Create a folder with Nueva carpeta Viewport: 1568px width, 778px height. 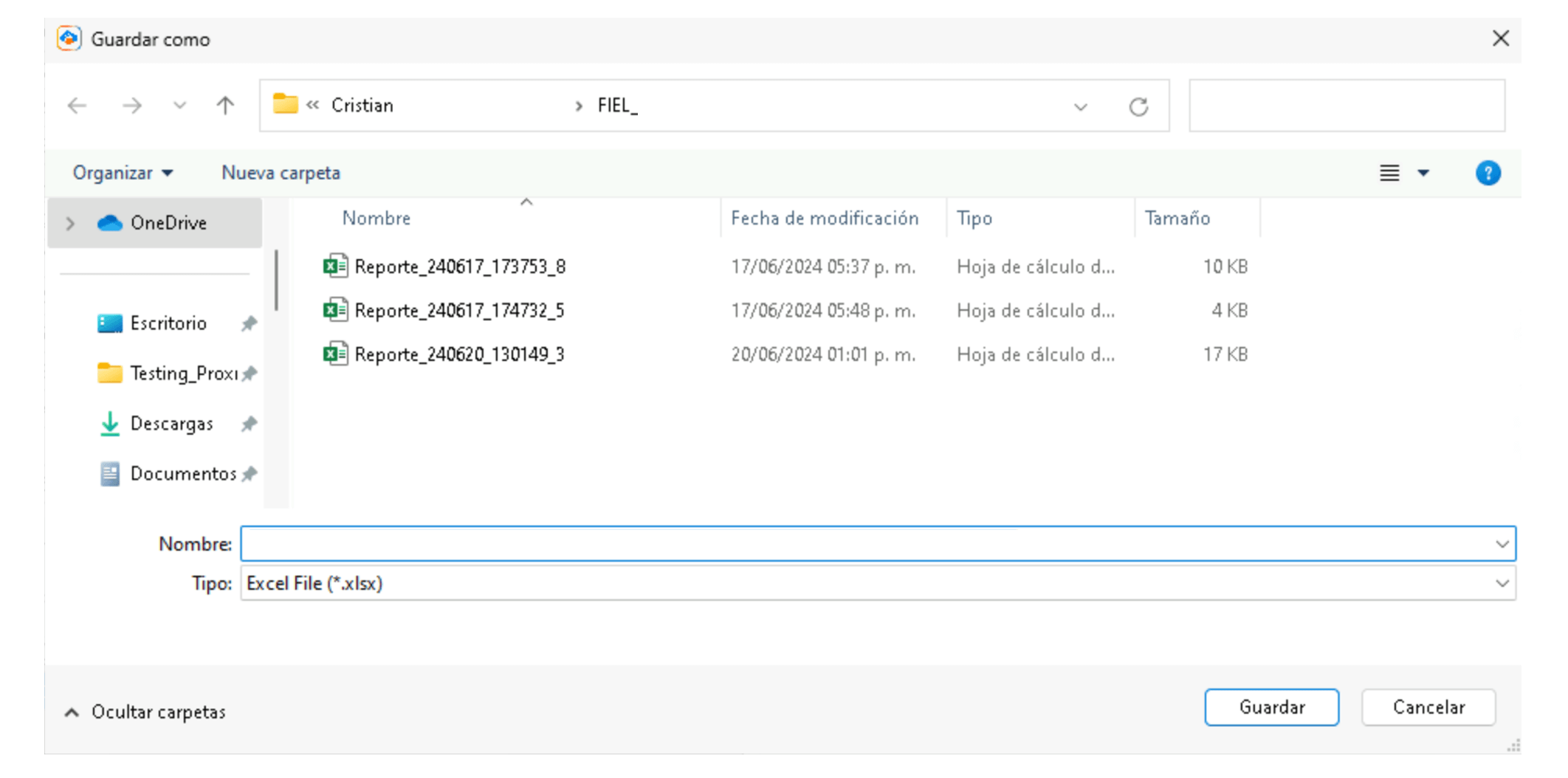click(281, 173)
